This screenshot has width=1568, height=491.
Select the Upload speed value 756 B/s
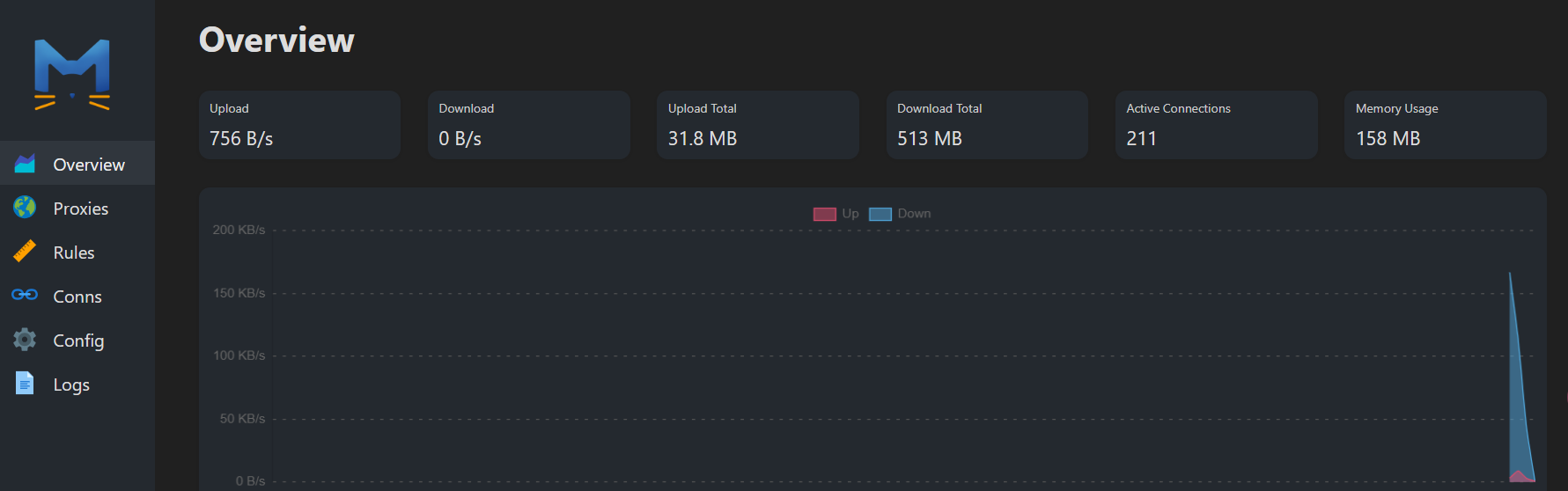click(x=241, y=138)
